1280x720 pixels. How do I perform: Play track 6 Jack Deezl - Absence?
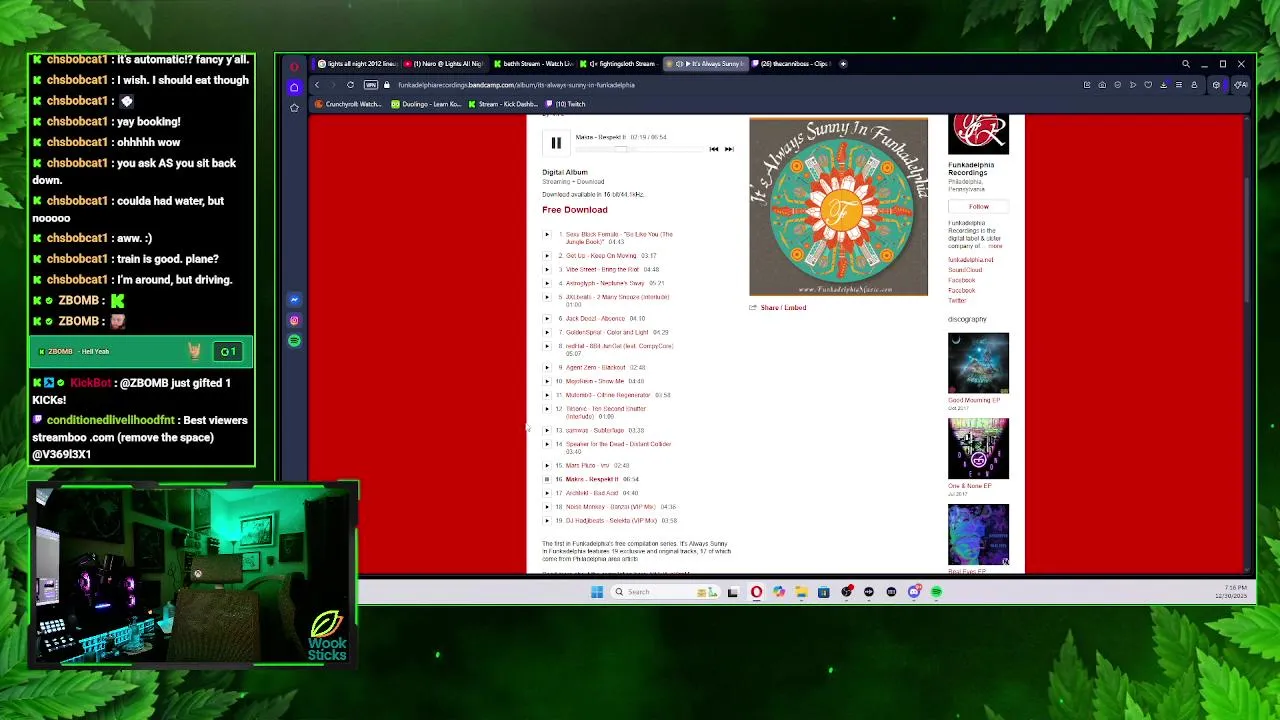(x=547, y=319)
